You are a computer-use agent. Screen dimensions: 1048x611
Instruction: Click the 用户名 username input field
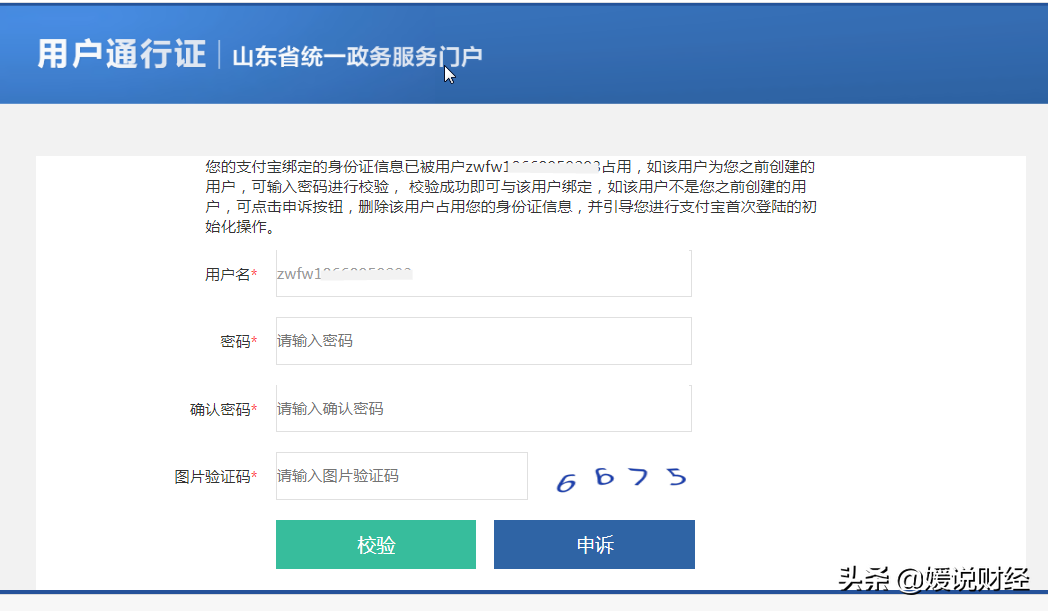(483, 273)
